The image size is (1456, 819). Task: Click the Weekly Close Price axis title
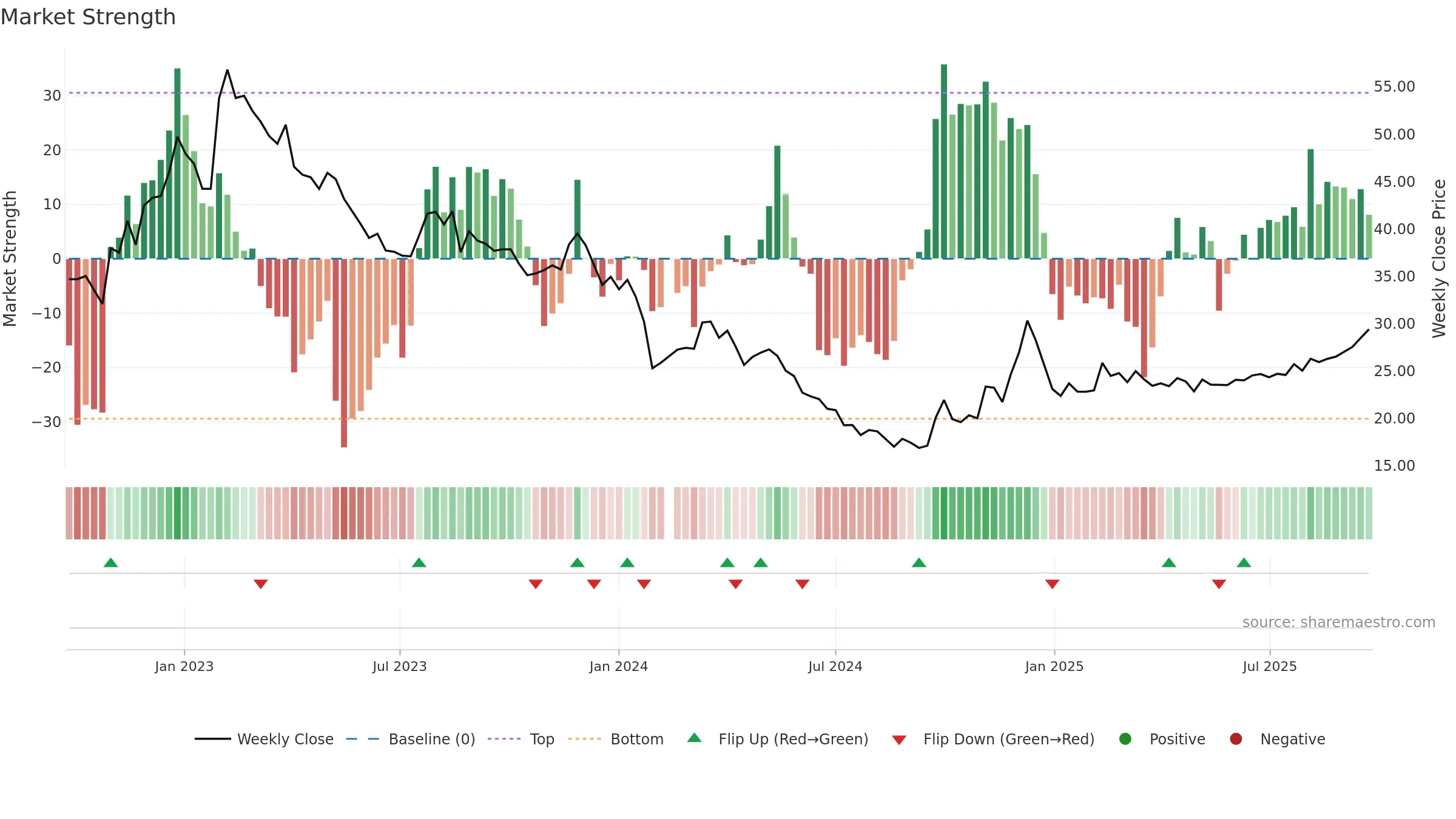(x=1439, y=258)
